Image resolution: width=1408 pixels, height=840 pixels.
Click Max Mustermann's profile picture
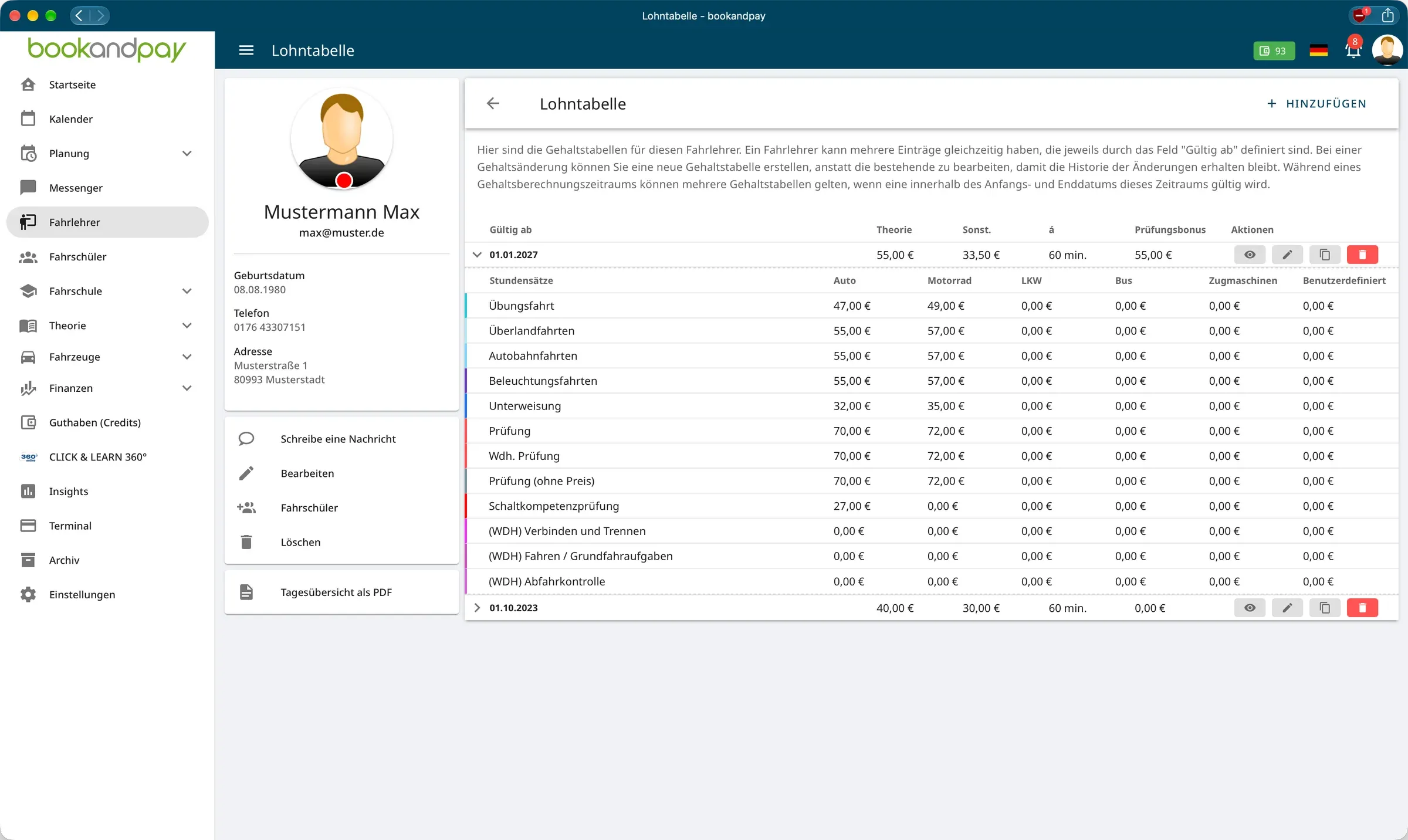pyautogui.click(x=342, y=139)
